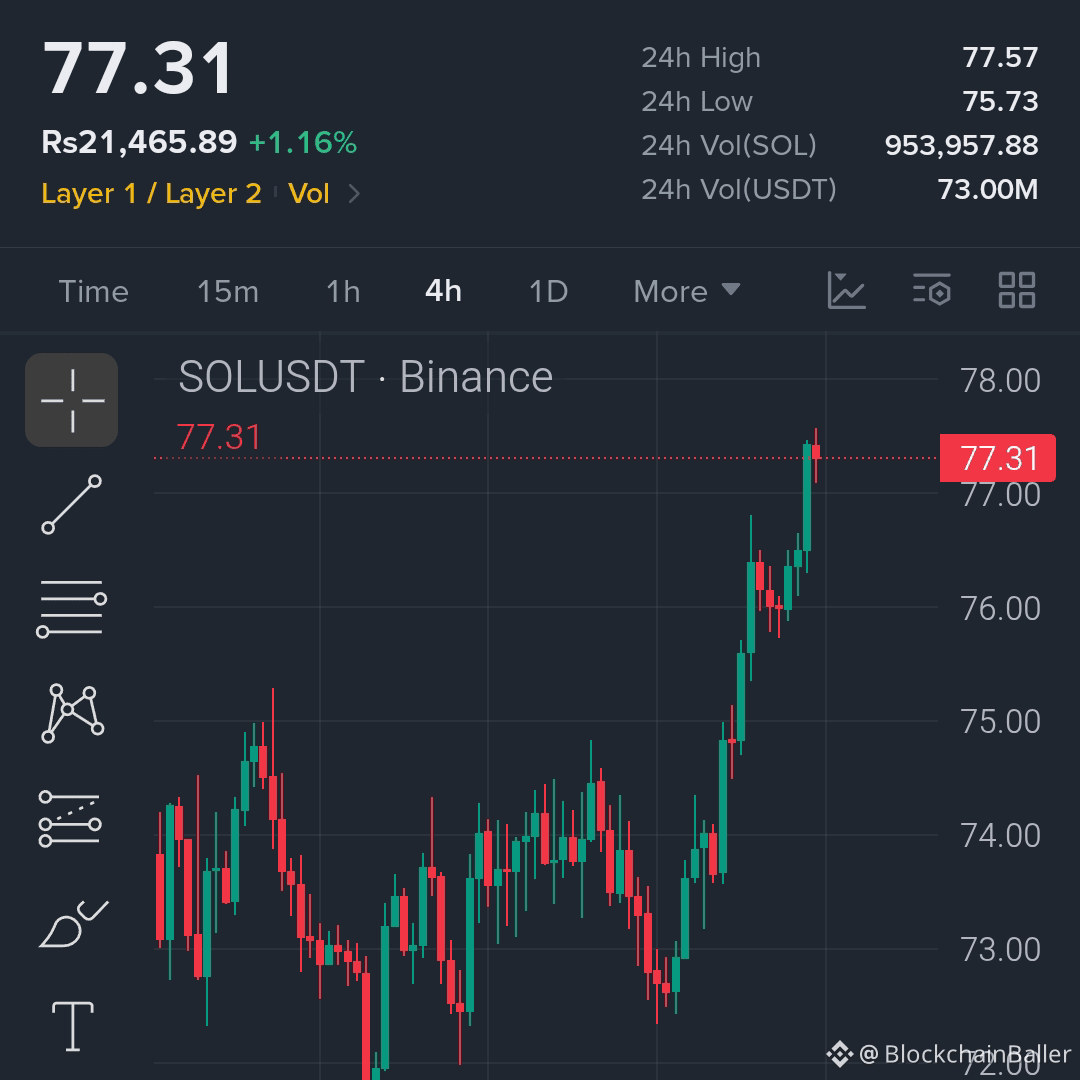Select the XABCD pattern tool
Viewport: 1080px width, 1080px height.
72,714
